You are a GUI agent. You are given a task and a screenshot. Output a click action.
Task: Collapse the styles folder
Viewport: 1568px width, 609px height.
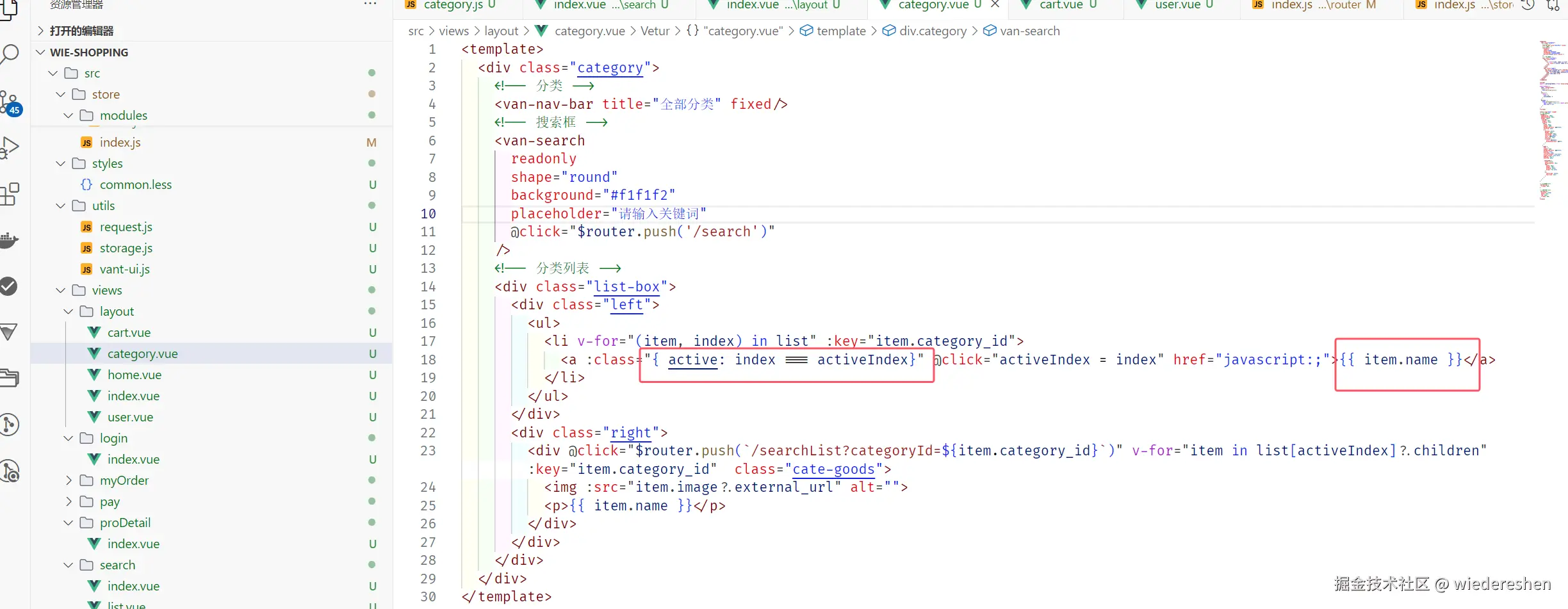pyautogui.click(x=61, y=163)
